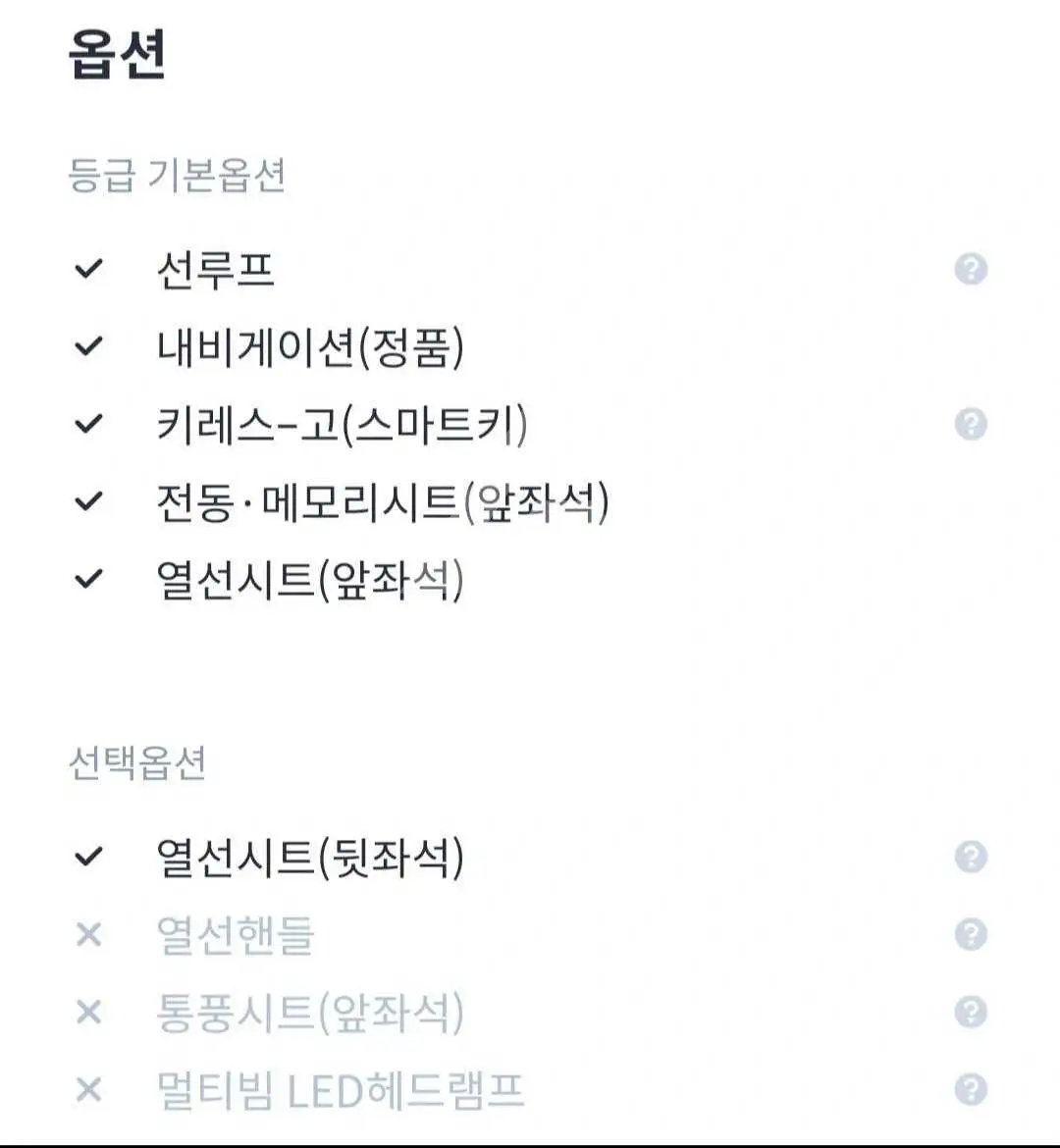Screen dimensions: 1060x1148
Task: Click the checkmark beside 열선시트(뒷좌석)
Action: (x=88, y=857)
